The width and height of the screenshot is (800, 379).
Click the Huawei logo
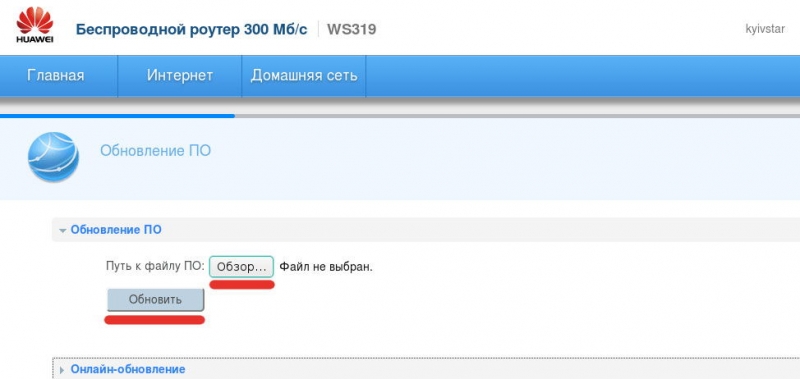(x=35, y=25)
